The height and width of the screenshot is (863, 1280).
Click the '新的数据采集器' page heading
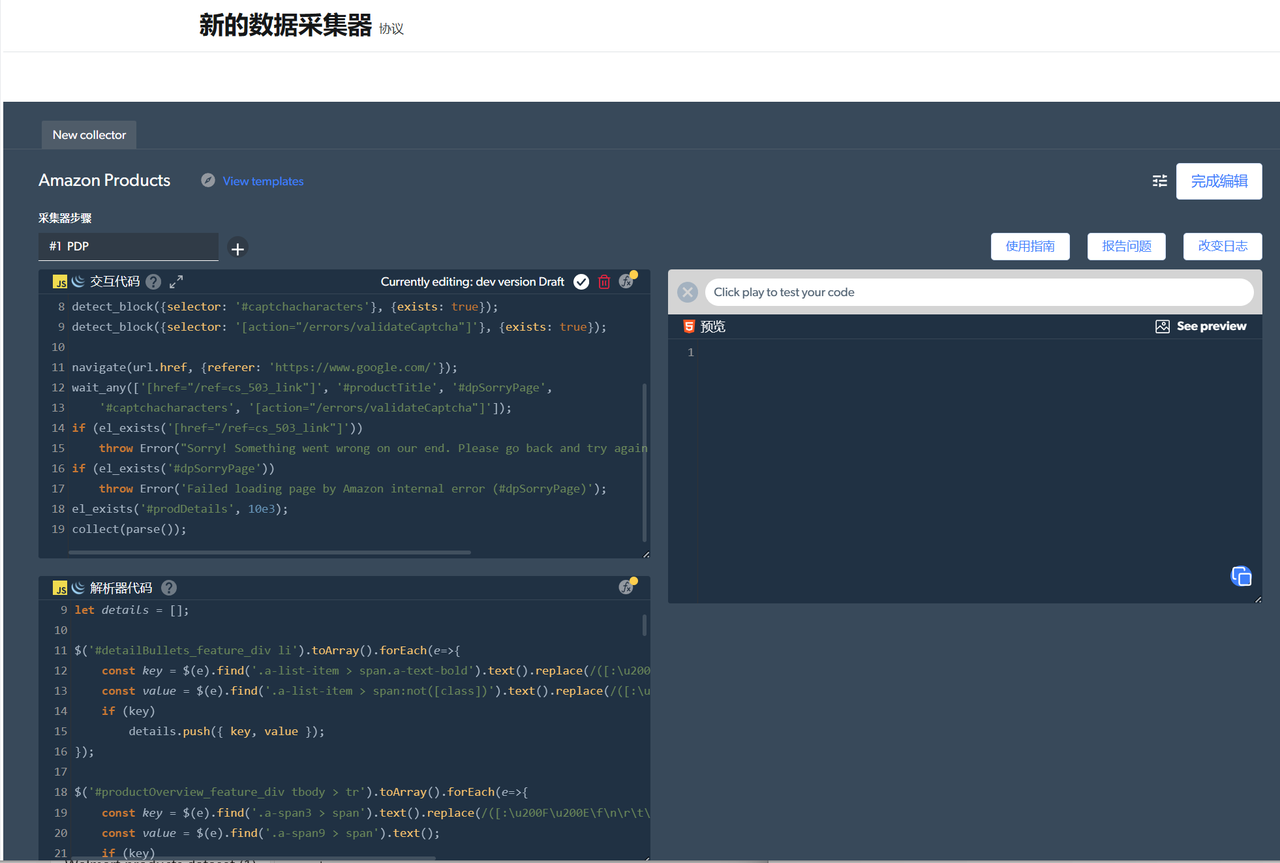pos(285,26)
